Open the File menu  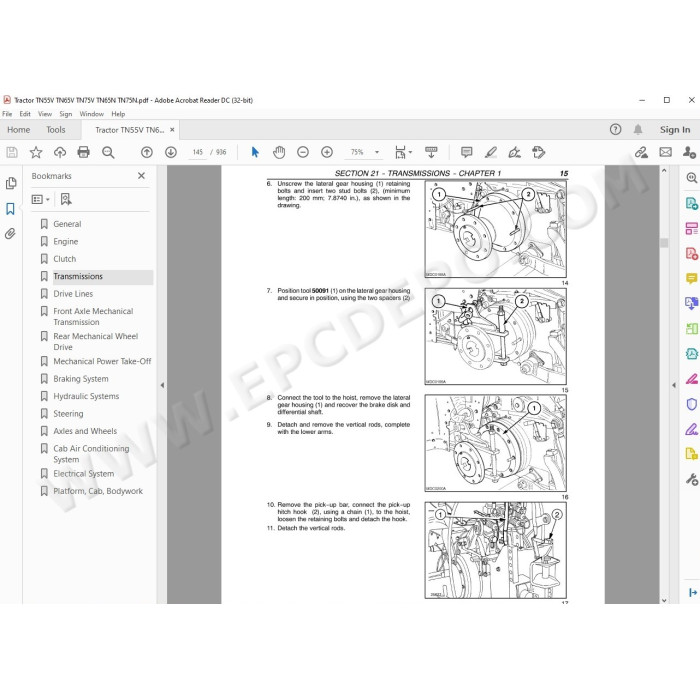click(7, 114)
